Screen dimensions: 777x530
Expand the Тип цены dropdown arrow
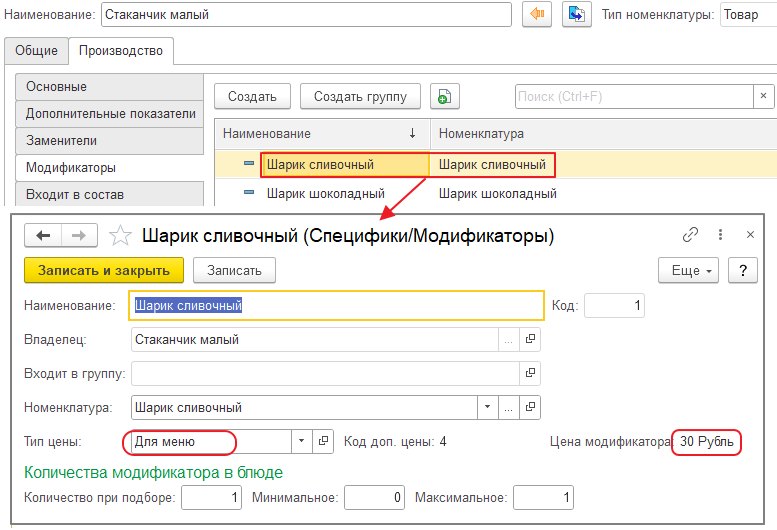click(x=301, y=441)
